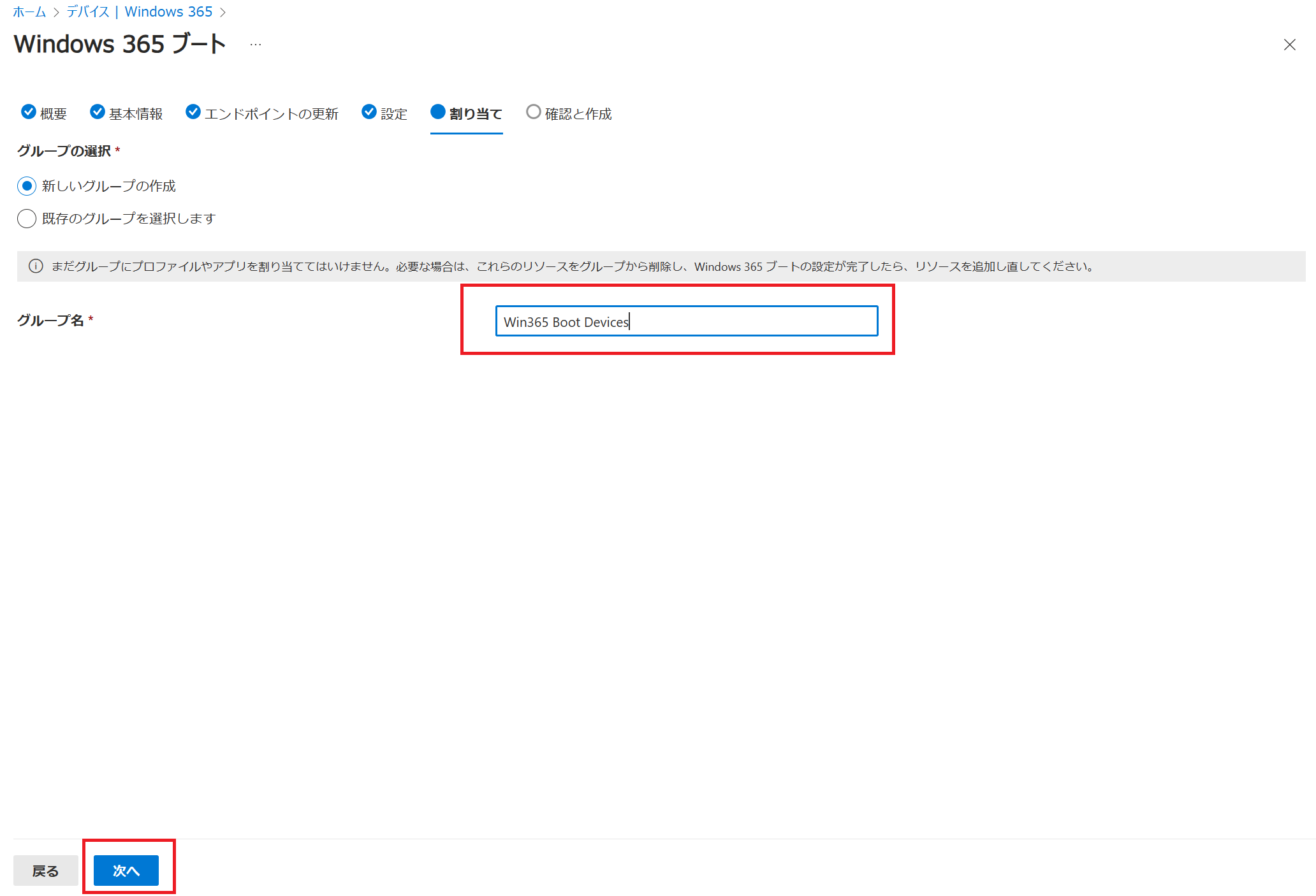1316x896 pixels.
Task: Click the 設定 step checkmark icon
Action: pos(369,112)
